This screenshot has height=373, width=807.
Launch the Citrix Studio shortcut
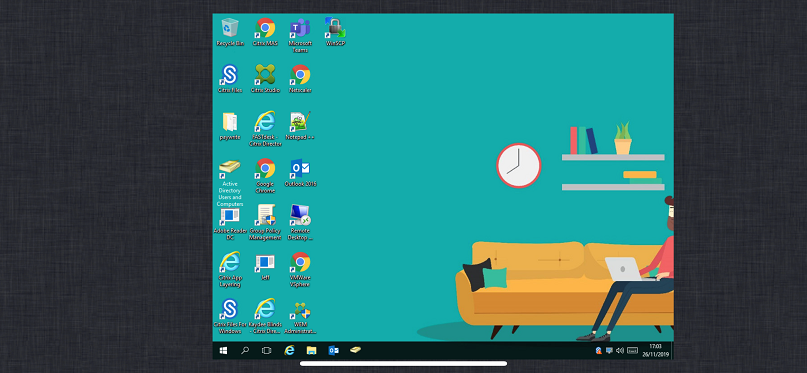[265, 79]
